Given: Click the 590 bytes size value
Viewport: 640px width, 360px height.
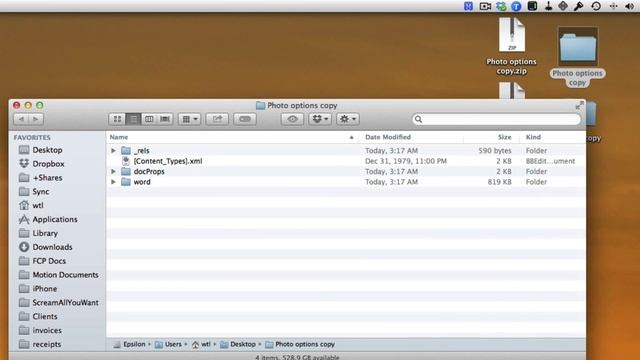Looking at the screenshot, I should [x=495, y=151].
